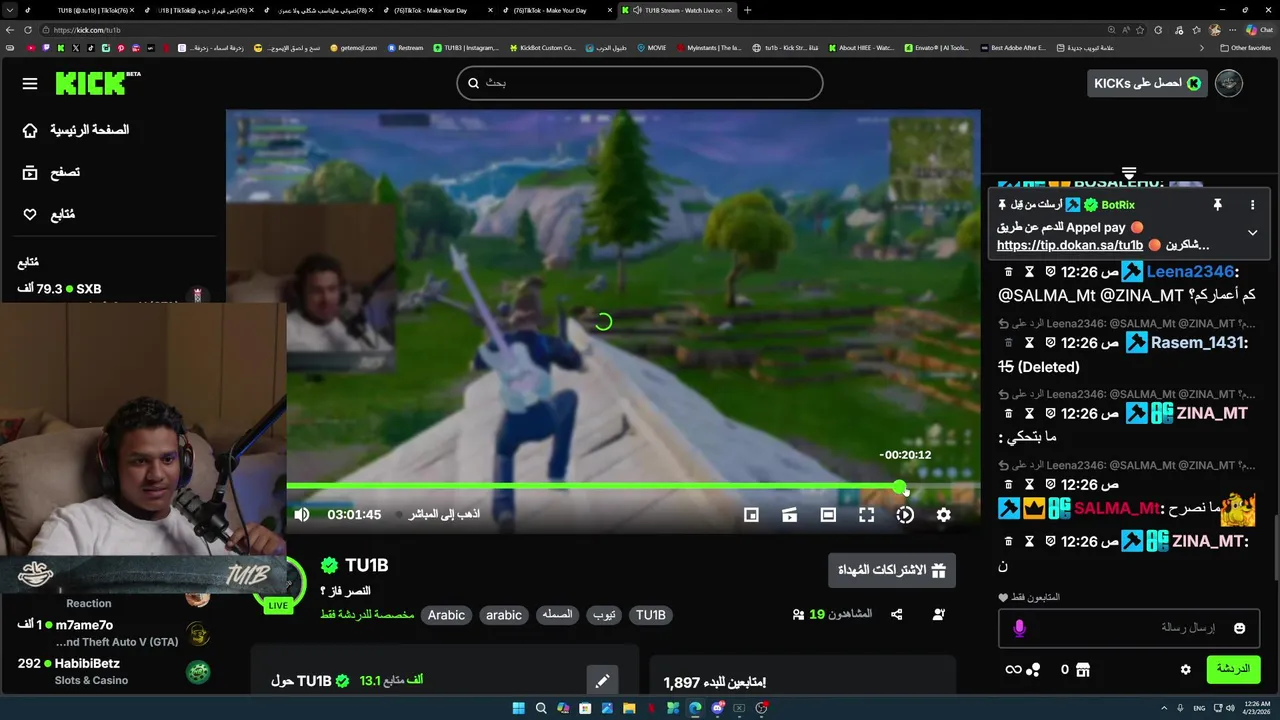Click the infinity points icon
The image size is (1280, 720).
[x=1014, y=670]
